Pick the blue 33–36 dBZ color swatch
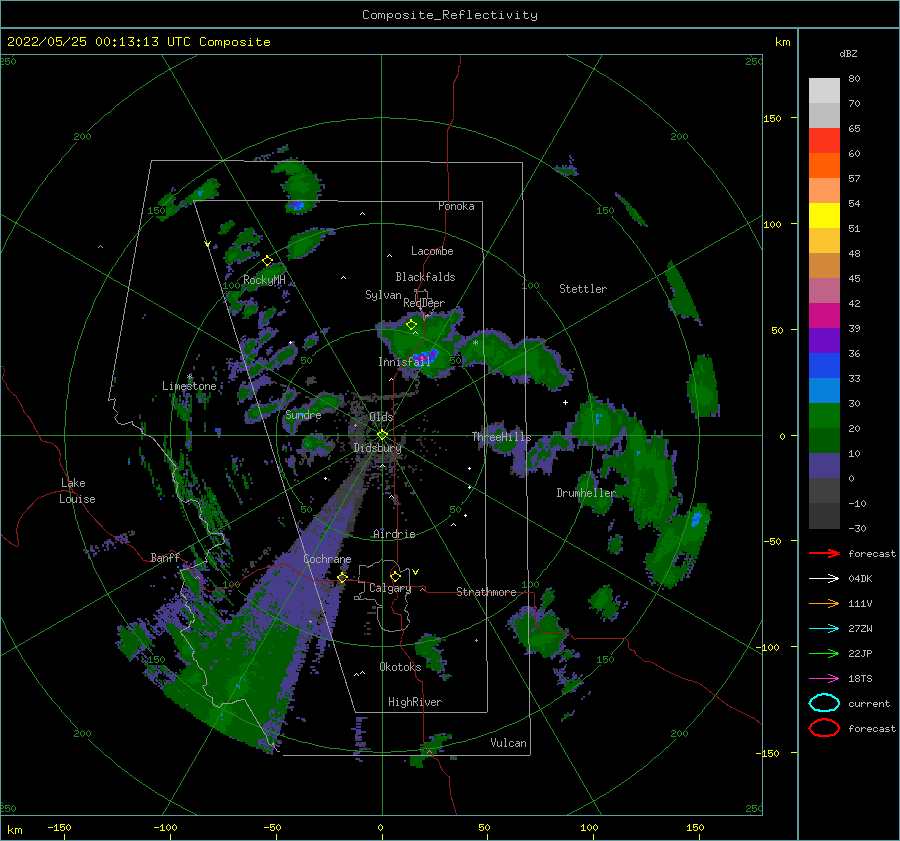 point(824,366)
